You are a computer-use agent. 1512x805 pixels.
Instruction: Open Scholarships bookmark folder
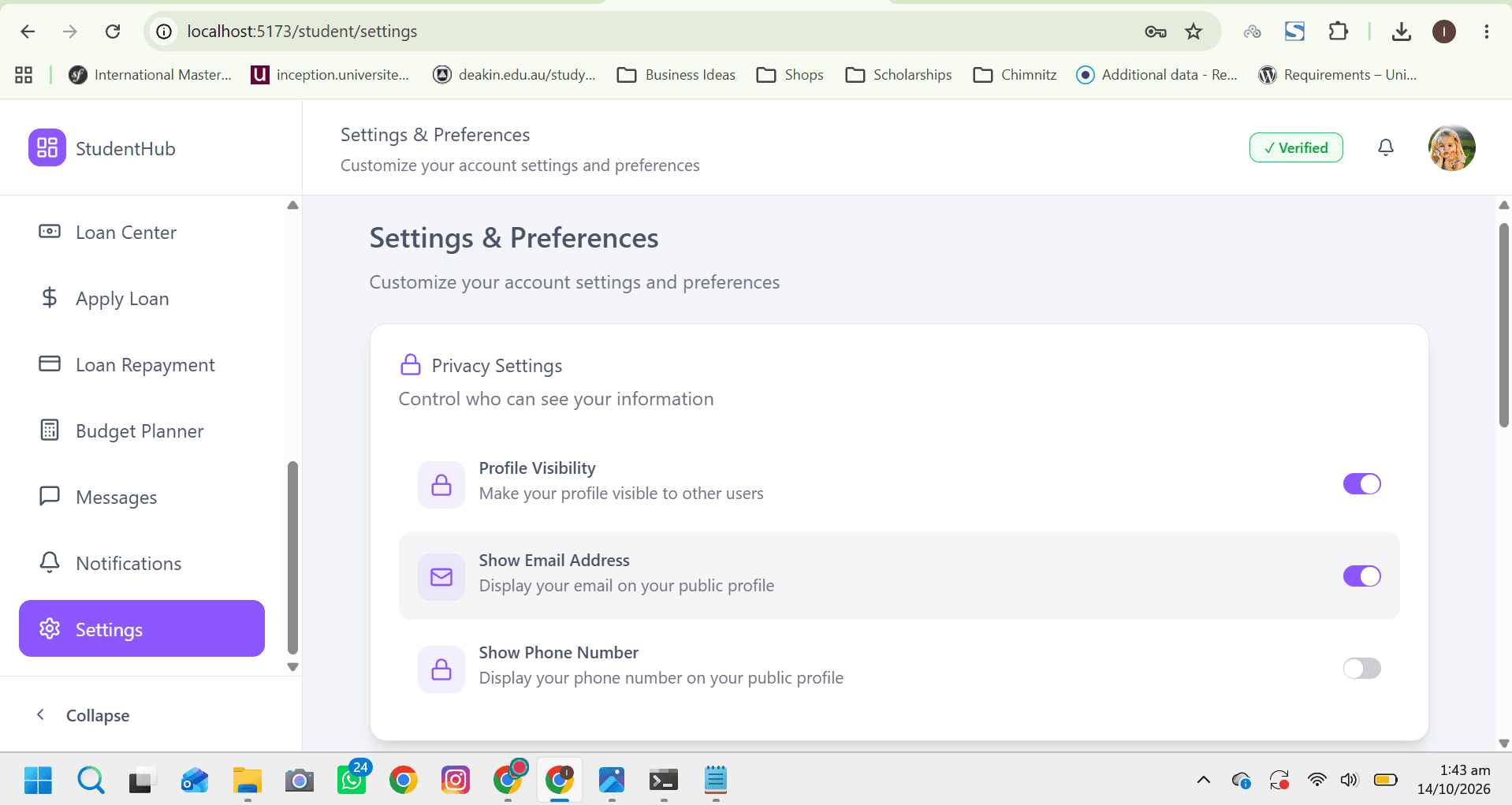coord(899,75)
